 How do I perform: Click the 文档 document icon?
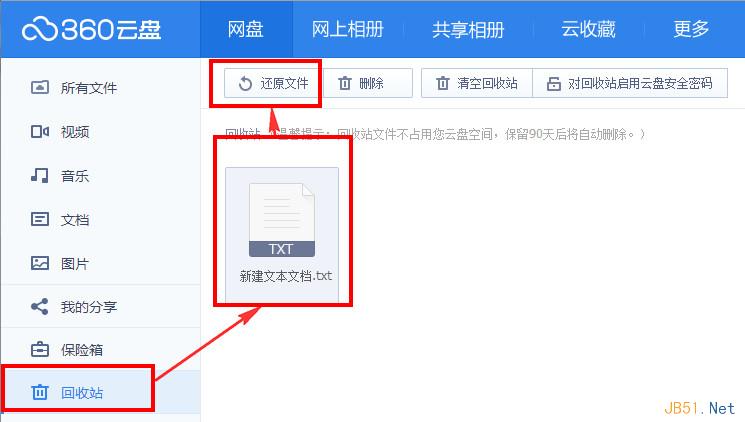point(40,219)
